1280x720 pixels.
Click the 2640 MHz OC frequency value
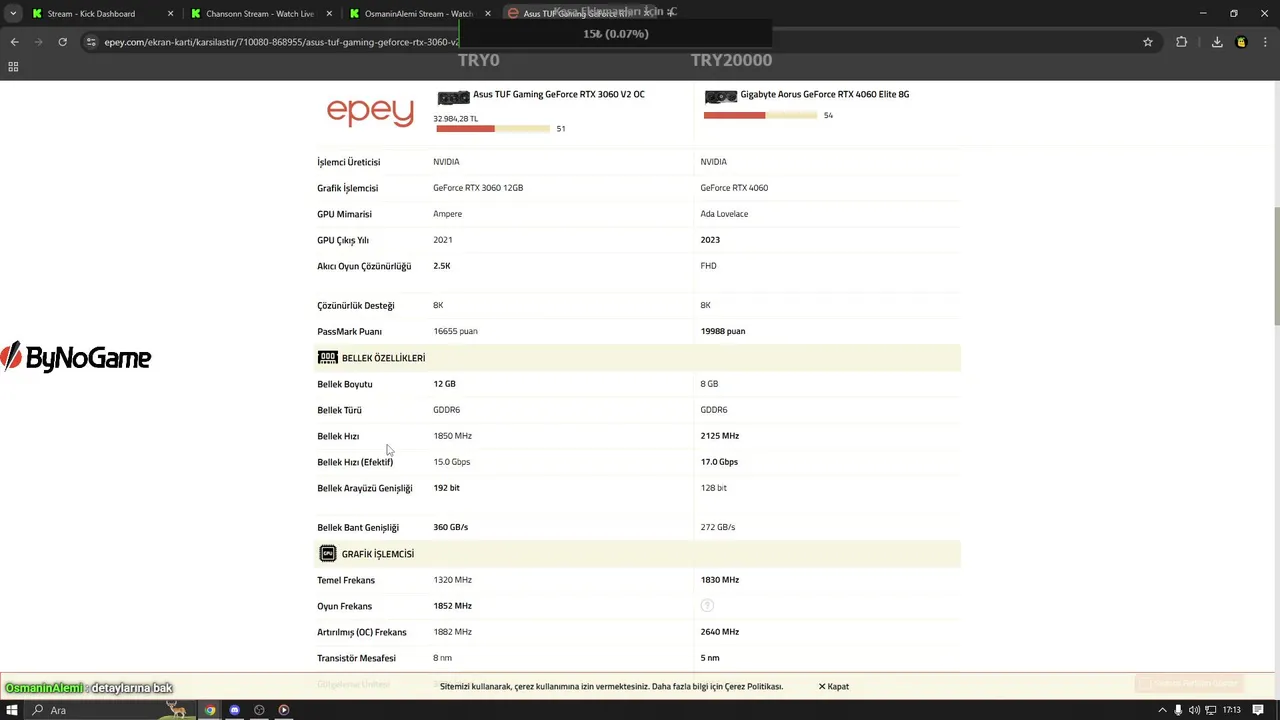[720, 632]
